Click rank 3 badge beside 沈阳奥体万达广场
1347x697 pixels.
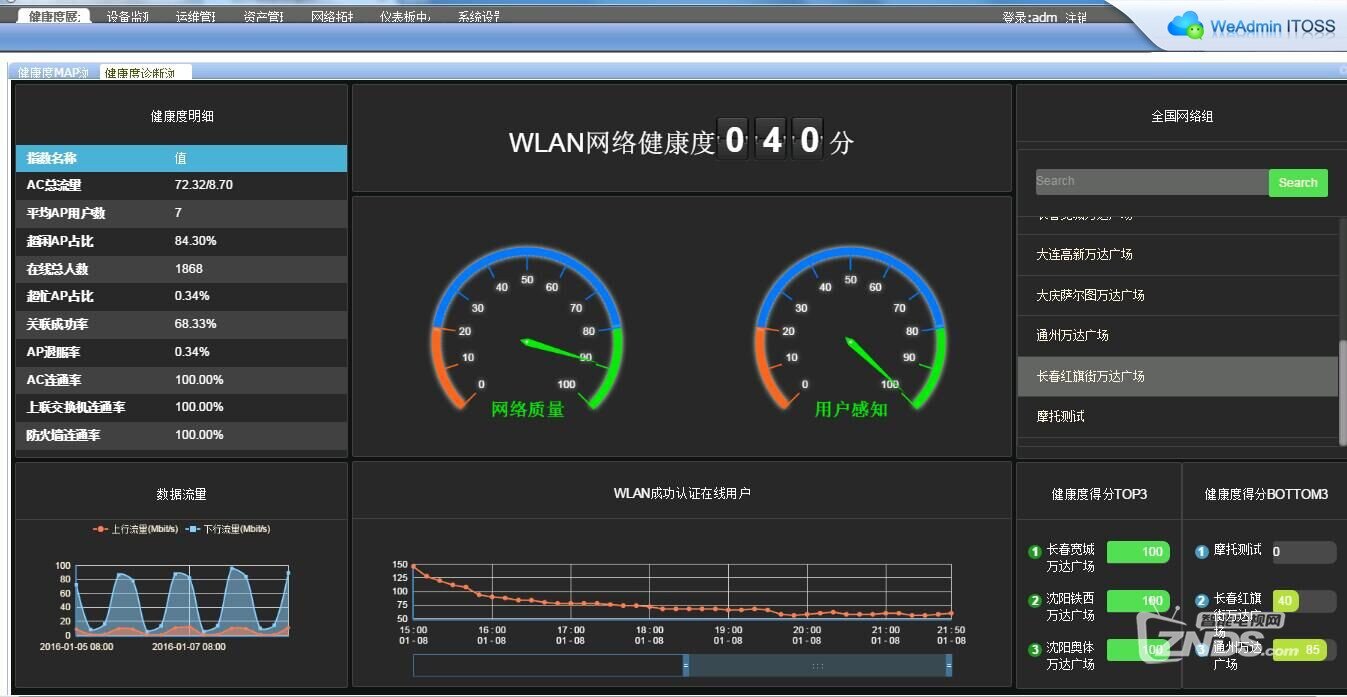(1034, 650)
